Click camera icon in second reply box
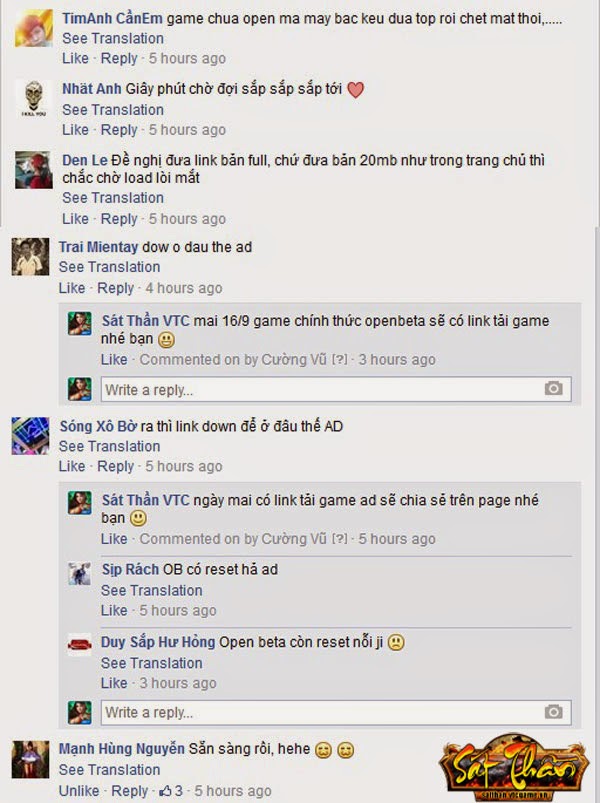 coord(553,711)
